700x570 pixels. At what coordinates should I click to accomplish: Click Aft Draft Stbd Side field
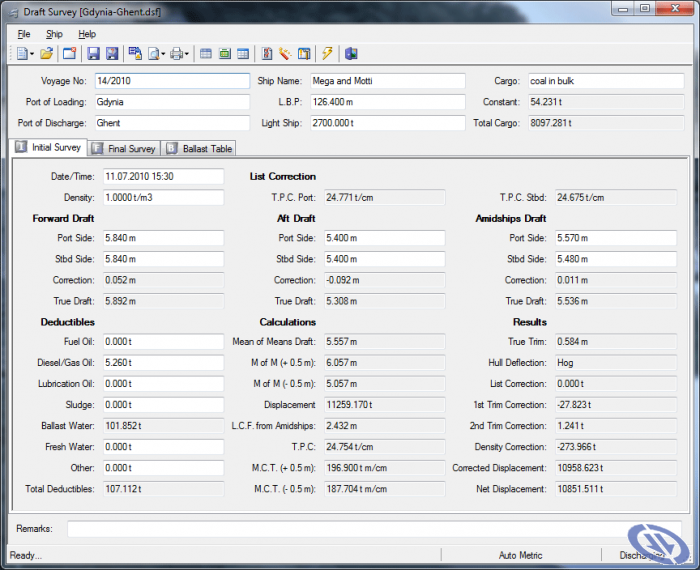click(x=384, y=259)
